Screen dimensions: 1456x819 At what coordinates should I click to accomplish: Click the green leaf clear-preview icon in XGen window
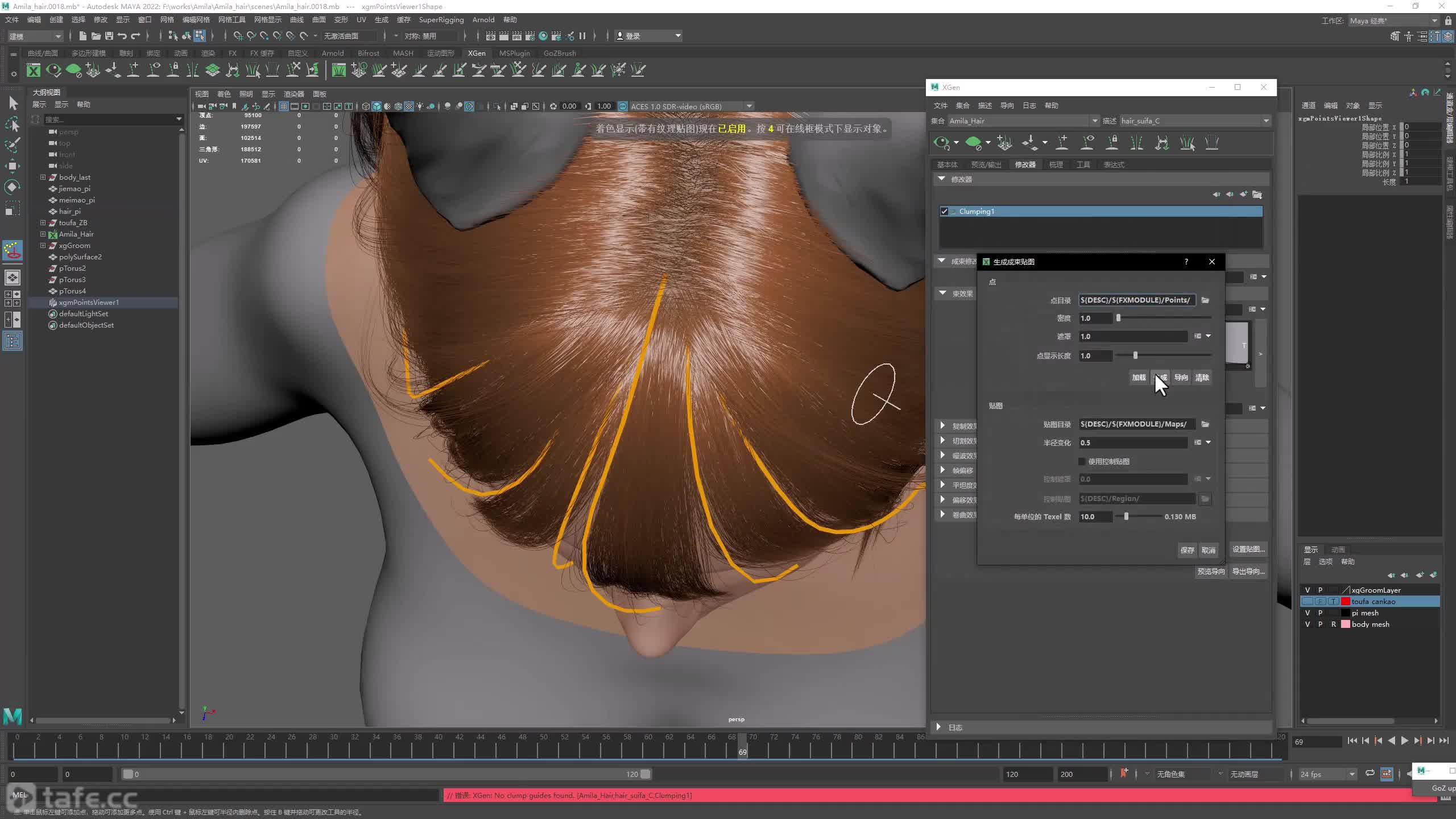pyautogui.click(x=974, y=142)
